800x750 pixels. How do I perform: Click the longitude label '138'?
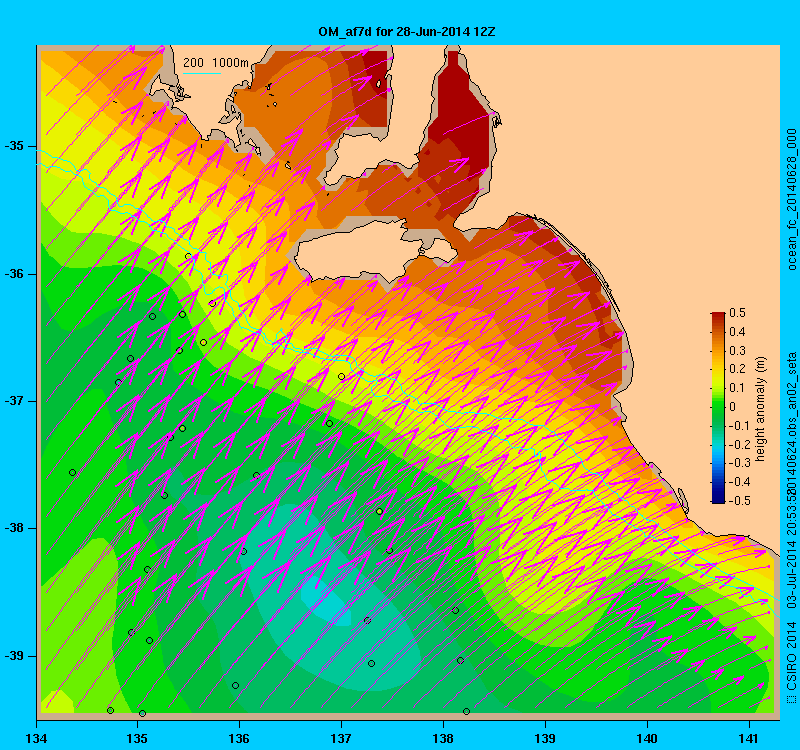tap(443, 739)
